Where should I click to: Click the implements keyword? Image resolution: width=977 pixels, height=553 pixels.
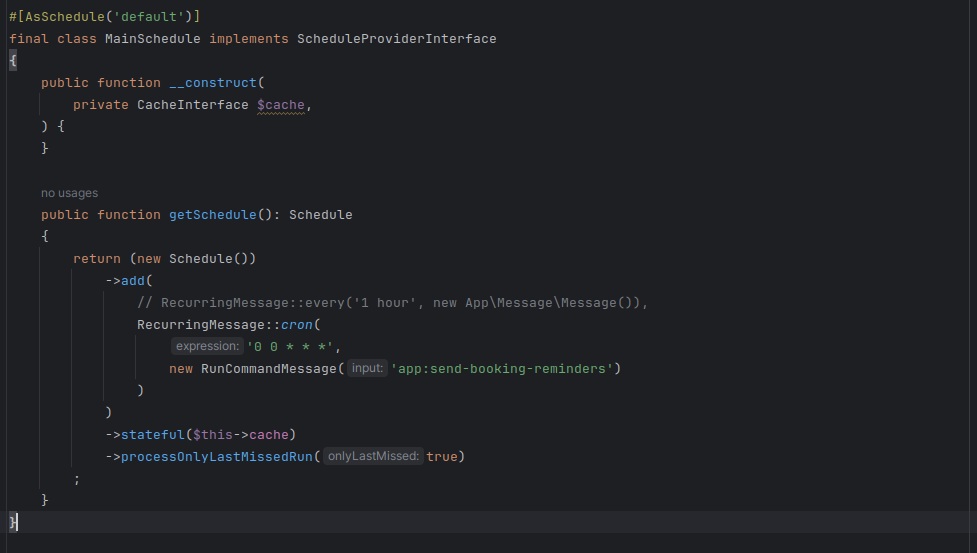tap(249, 39)
